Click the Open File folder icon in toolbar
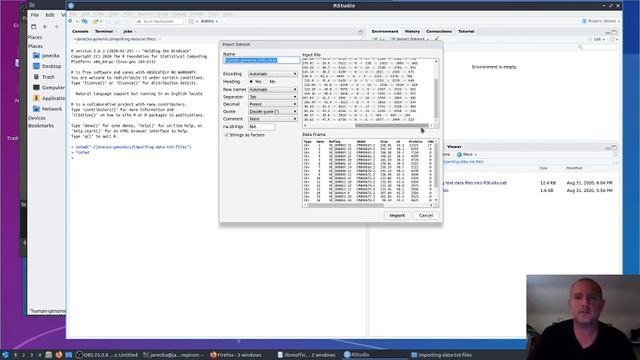The width and height of the screenshot is (640, 360). [x=96, y=21]
